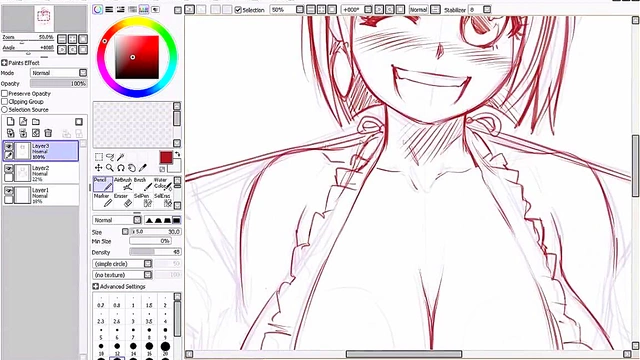Show the swatches panel icon

click(x=144, y=9)
